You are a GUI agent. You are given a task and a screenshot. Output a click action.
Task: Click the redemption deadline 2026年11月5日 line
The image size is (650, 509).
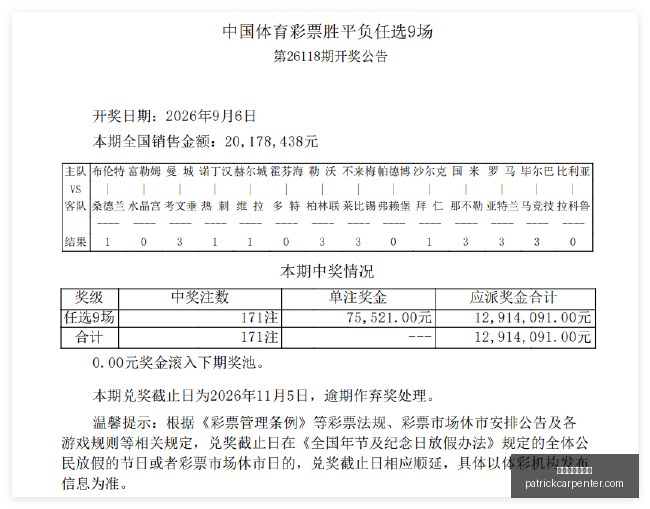tap(264, 396)
